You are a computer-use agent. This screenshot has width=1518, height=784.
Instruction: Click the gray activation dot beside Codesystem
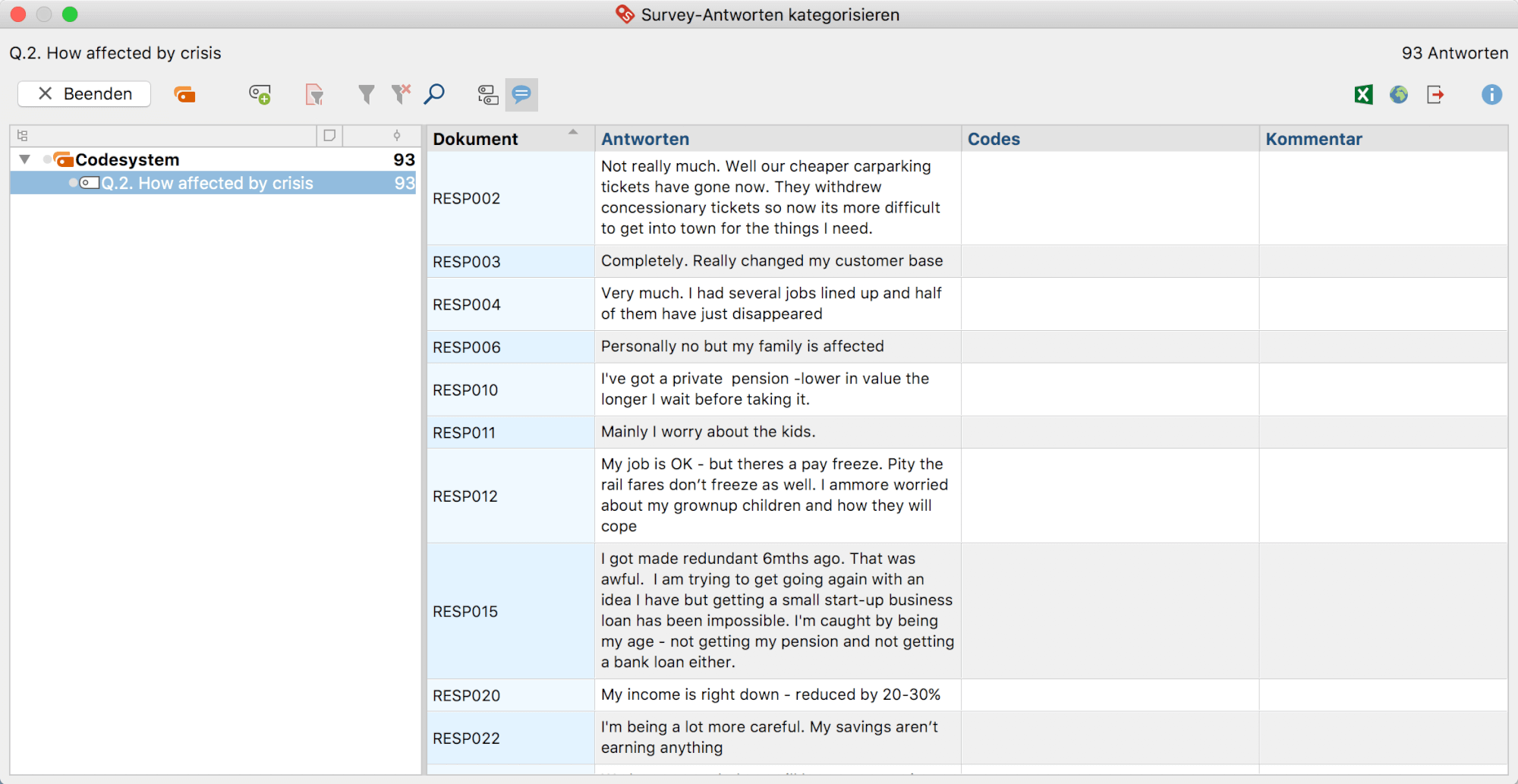click(x=48, y=159)
